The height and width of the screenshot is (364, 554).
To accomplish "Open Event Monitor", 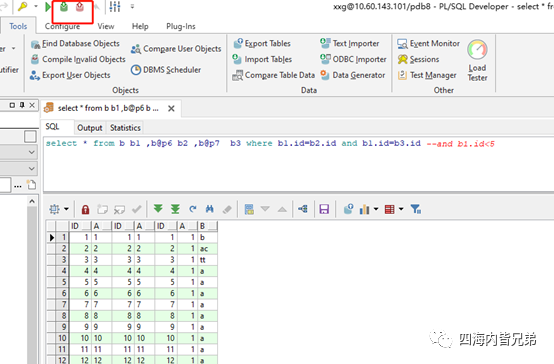I will tap(429, 43).
